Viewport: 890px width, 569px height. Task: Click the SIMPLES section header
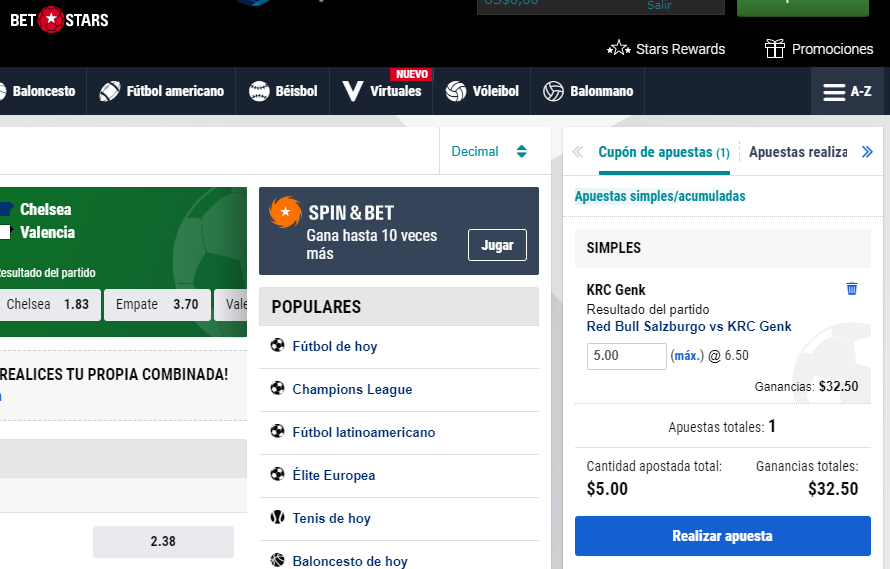(x=723, y=248)
